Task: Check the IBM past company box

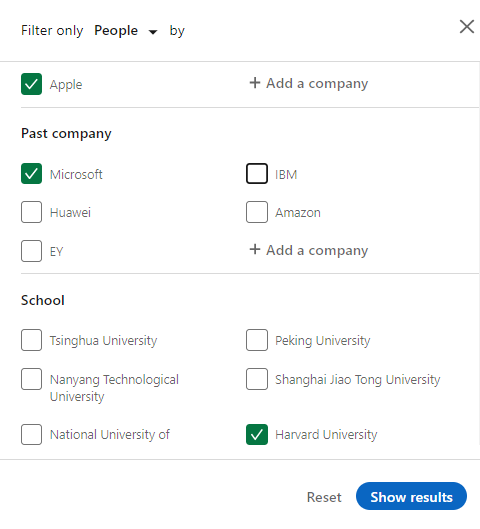Action: point(257,174)
